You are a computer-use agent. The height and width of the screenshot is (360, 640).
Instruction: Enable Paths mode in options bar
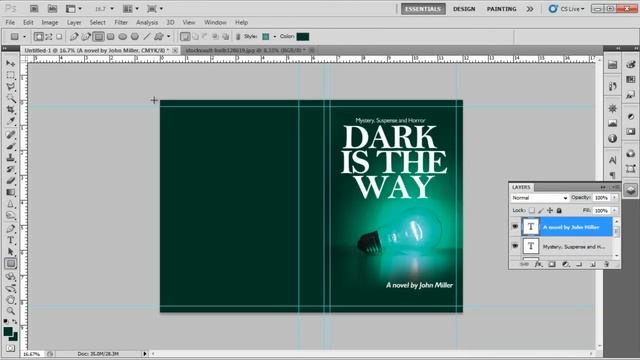coord(49,37)
